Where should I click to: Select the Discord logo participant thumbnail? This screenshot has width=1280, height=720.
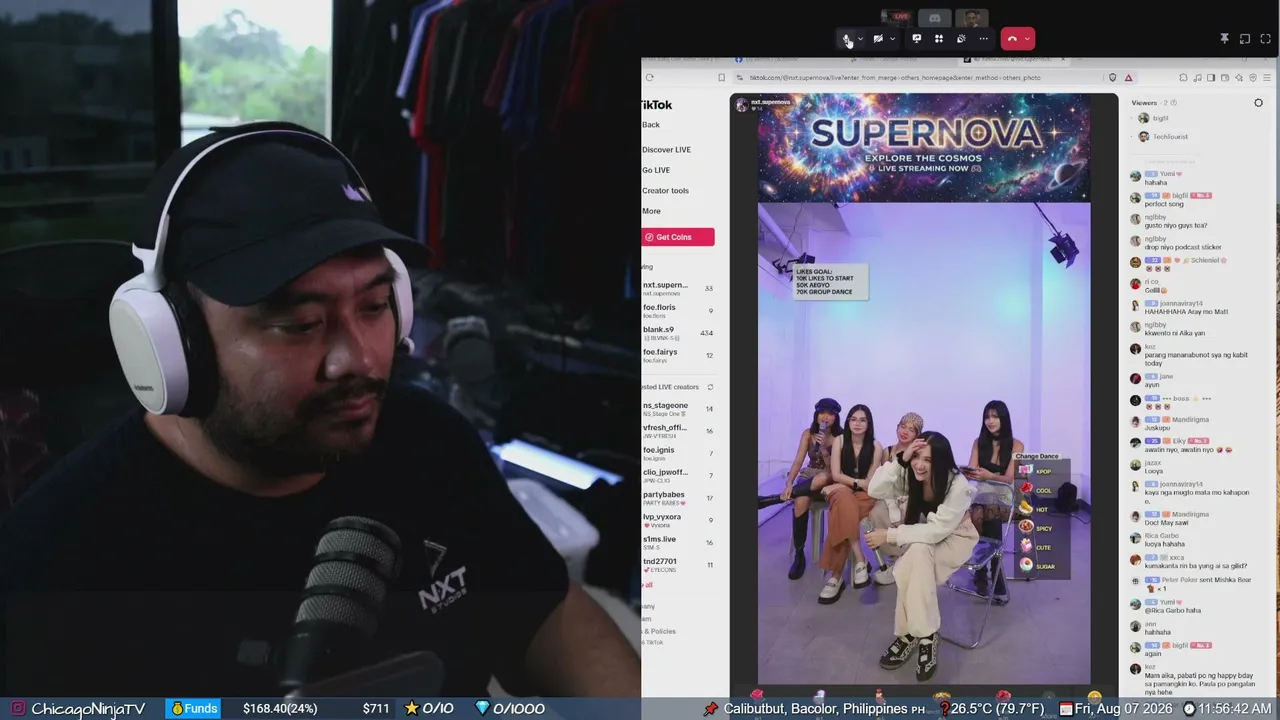(x=934, y=17)
